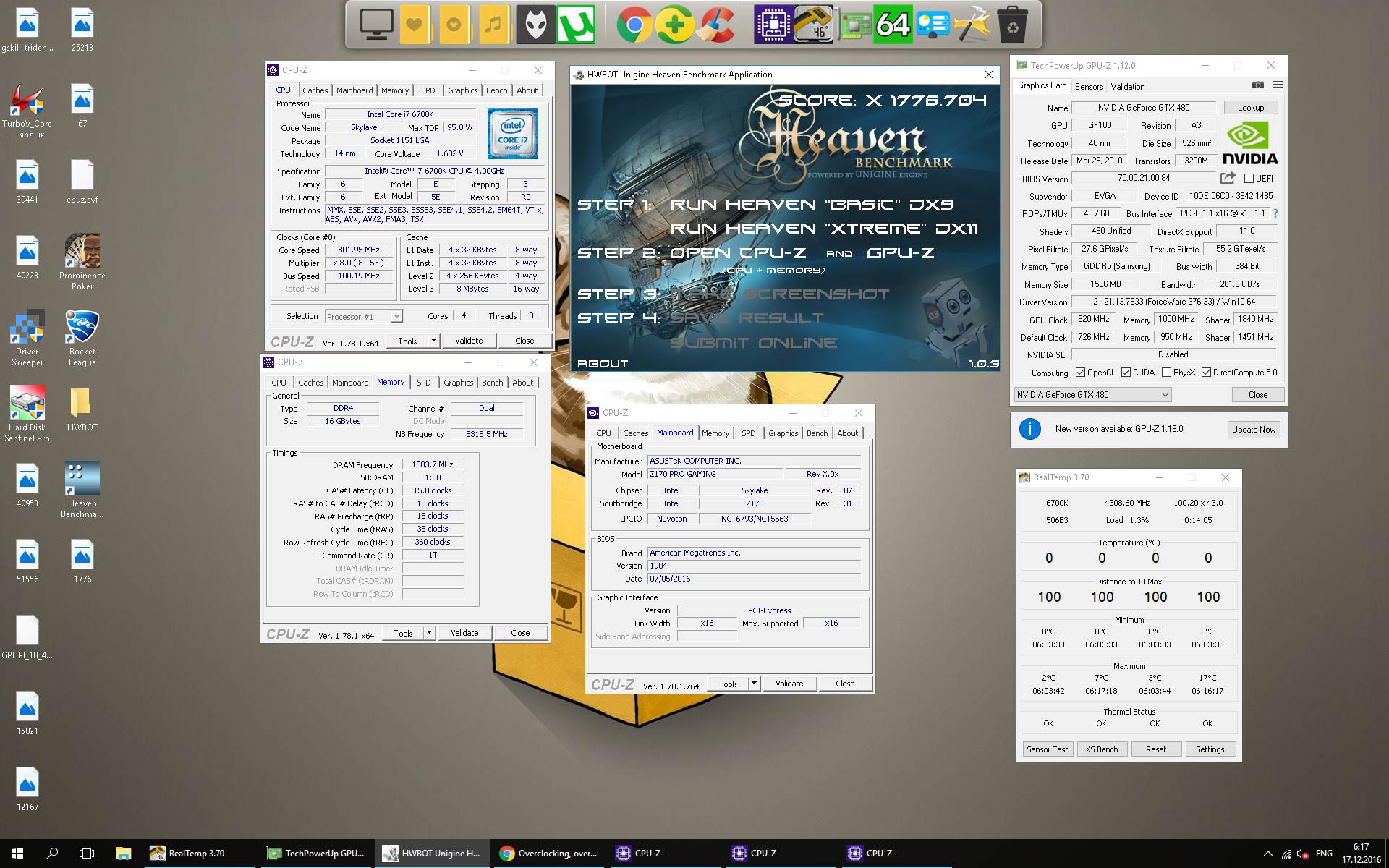This screenshot has width=1389, height=868.
Task: Click the BIOS version share icon in GPU-Z
Action: [1228, 178]
